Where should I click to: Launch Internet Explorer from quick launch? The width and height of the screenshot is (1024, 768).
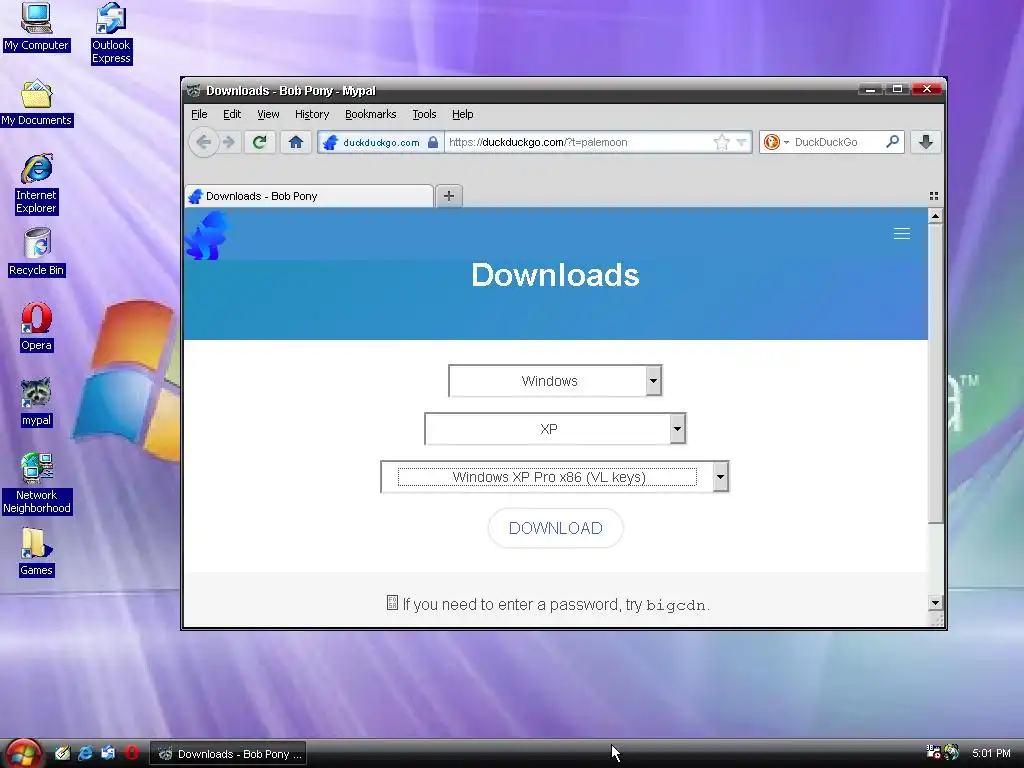pyautogui.click(x=85, y=753)
